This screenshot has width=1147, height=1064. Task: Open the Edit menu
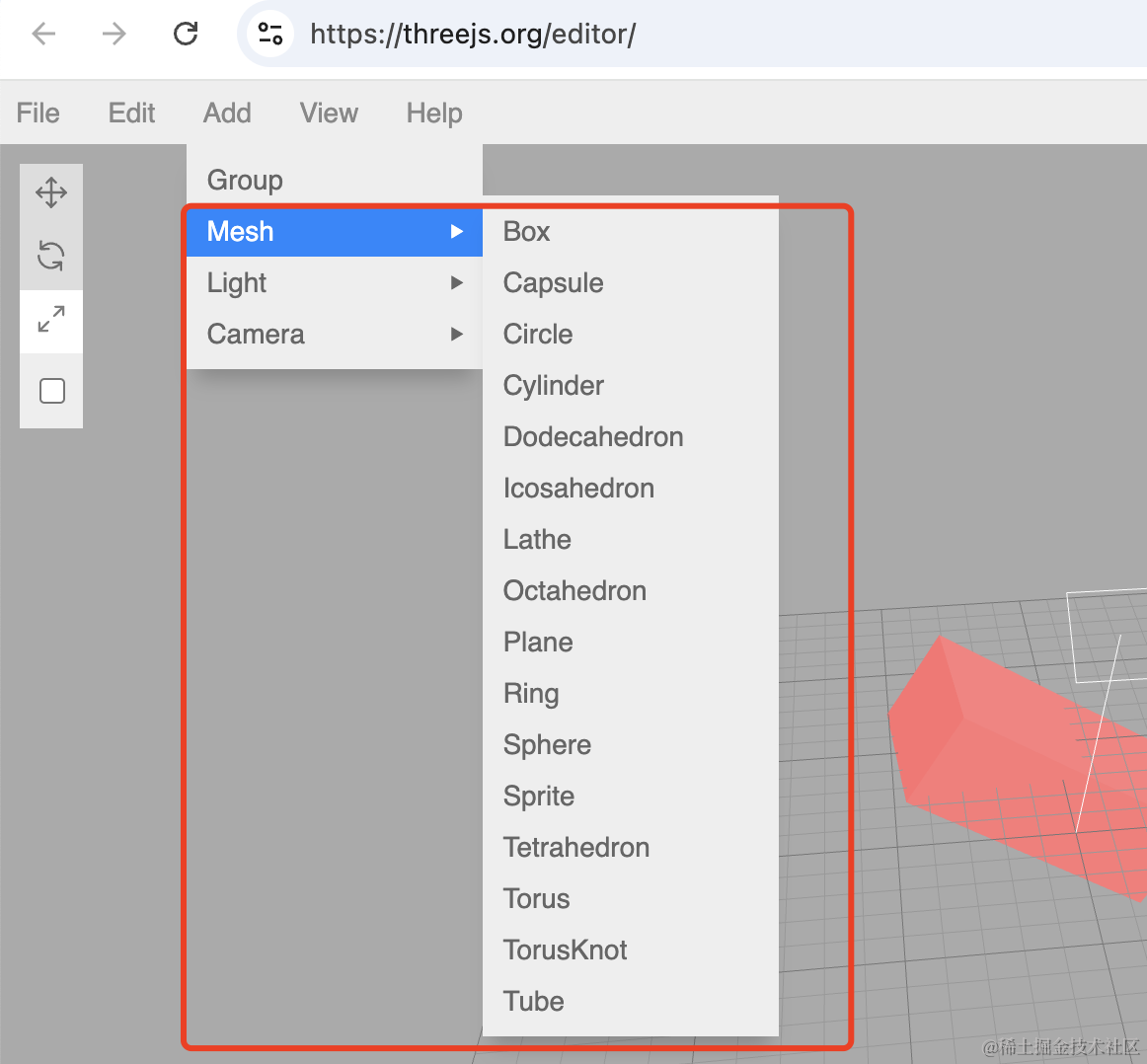click(131, 114)
